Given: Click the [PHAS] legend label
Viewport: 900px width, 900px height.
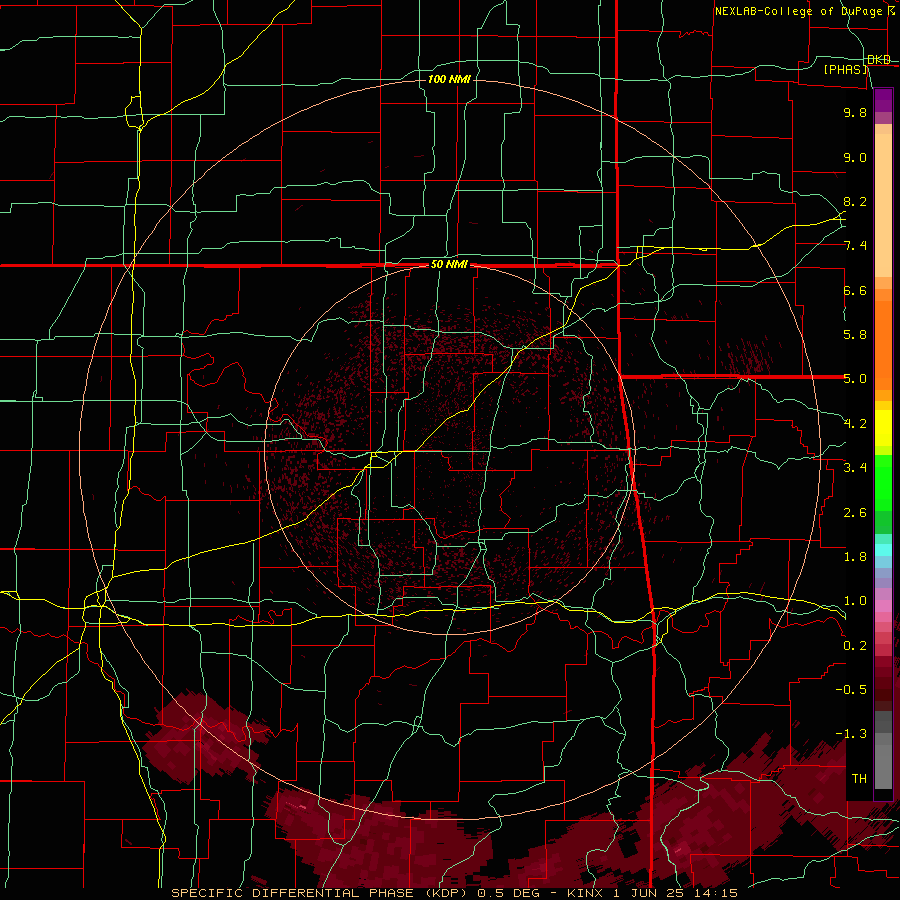Looking at the screenshot, I should (846, 69).
